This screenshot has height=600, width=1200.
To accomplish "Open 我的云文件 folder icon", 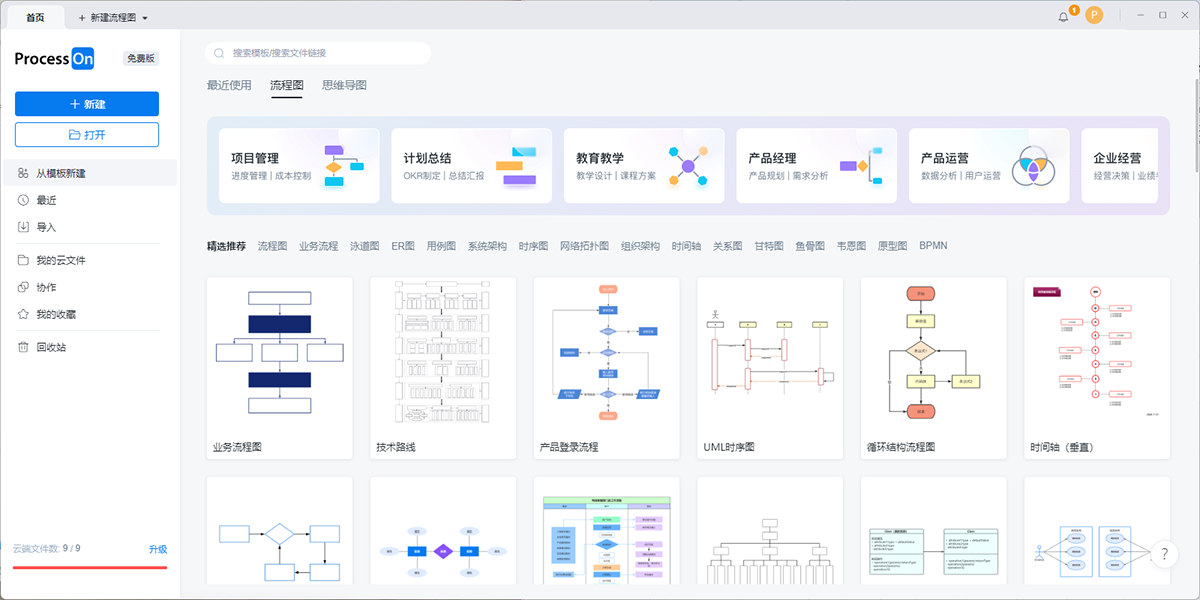I will tap(22, 260).
